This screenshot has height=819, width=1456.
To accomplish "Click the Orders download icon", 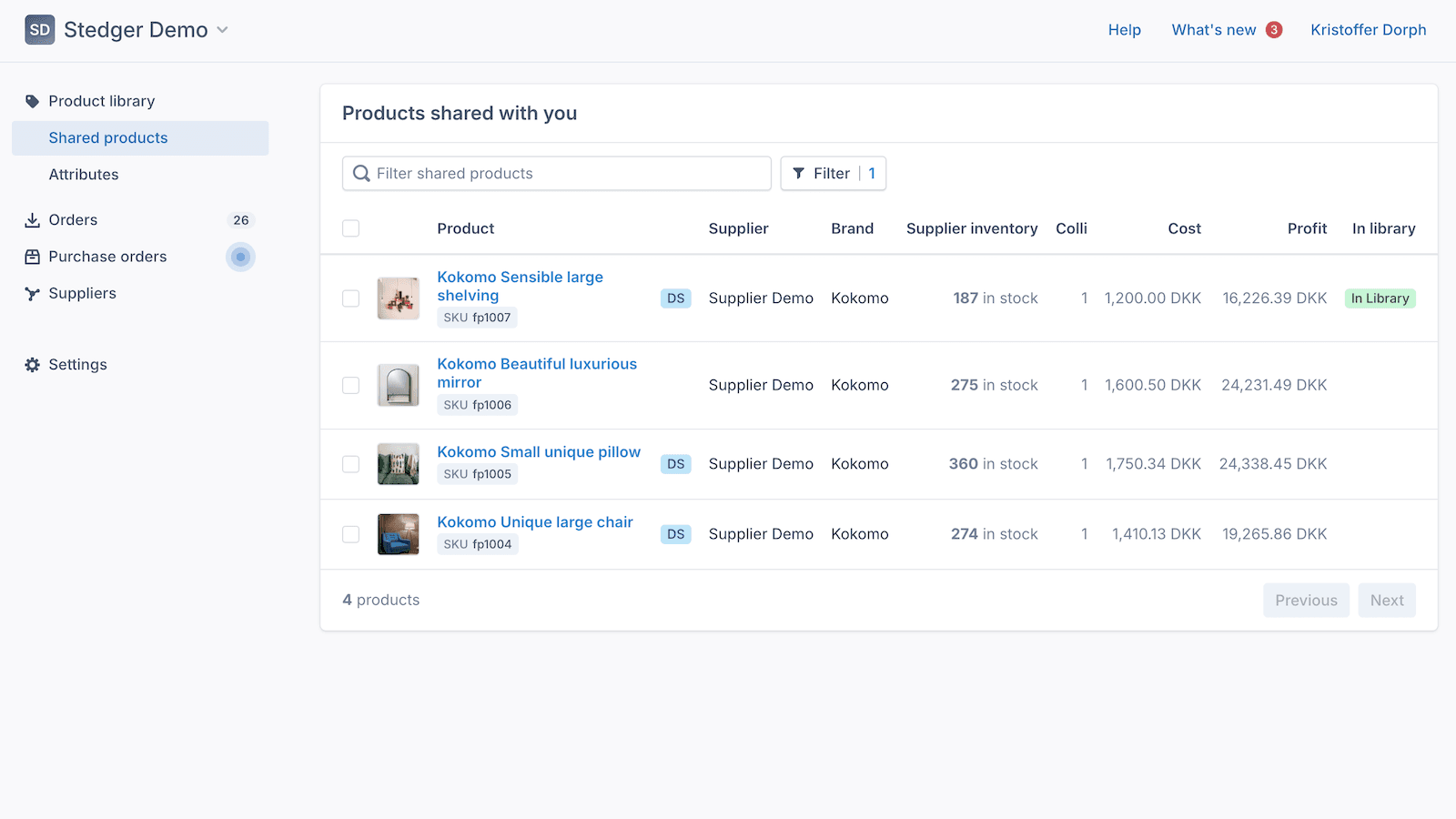I will click(x=33, y=220).
